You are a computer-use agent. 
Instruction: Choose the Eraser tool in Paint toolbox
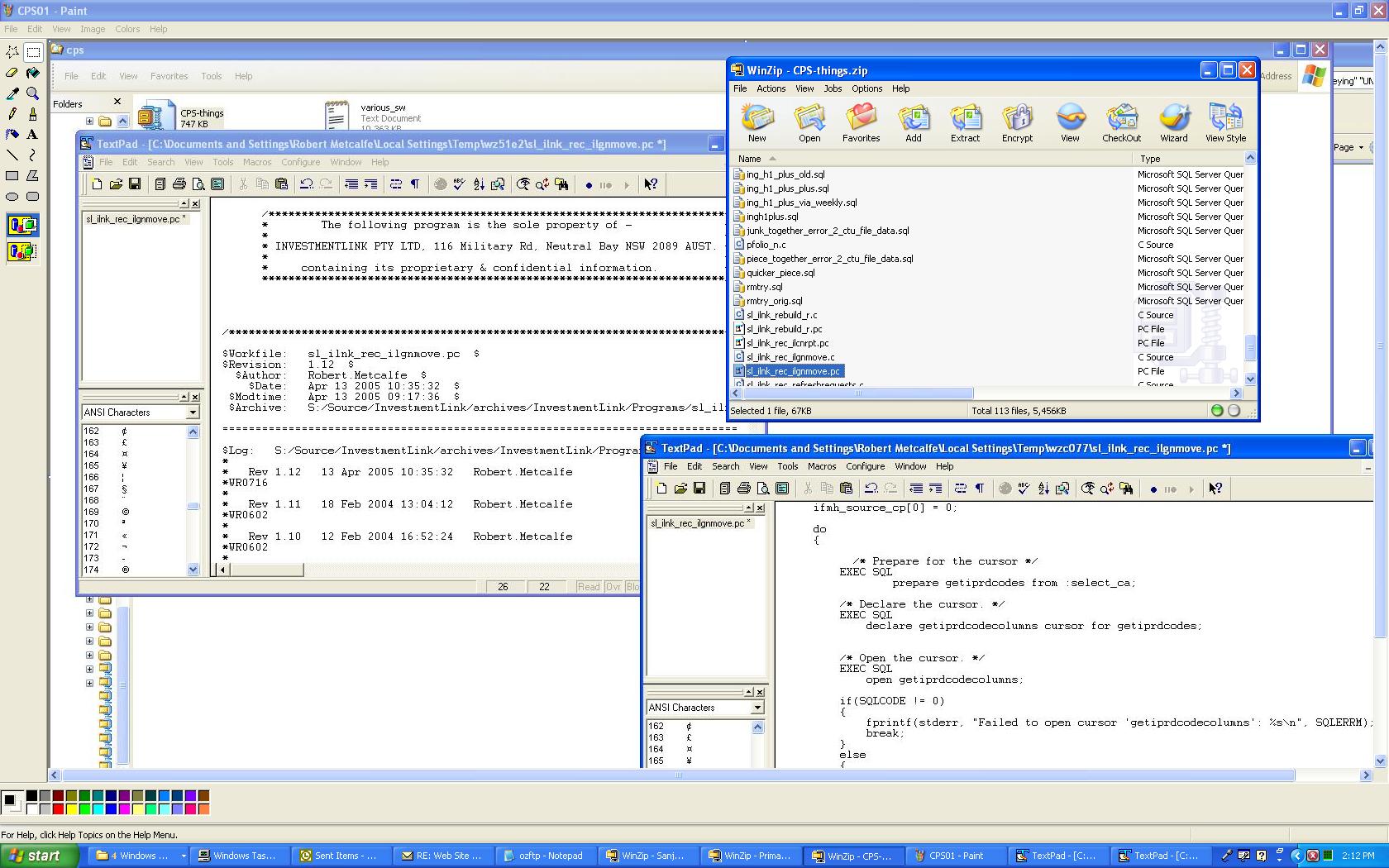tap(12, 73)
